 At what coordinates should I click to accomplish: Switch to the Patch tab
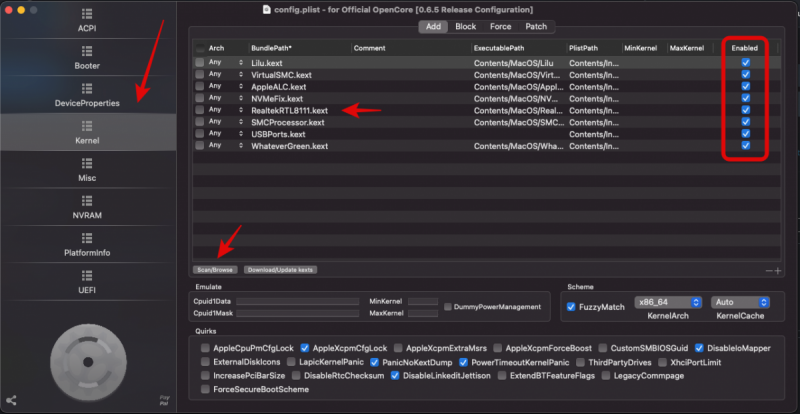click(x=536, y=27)
